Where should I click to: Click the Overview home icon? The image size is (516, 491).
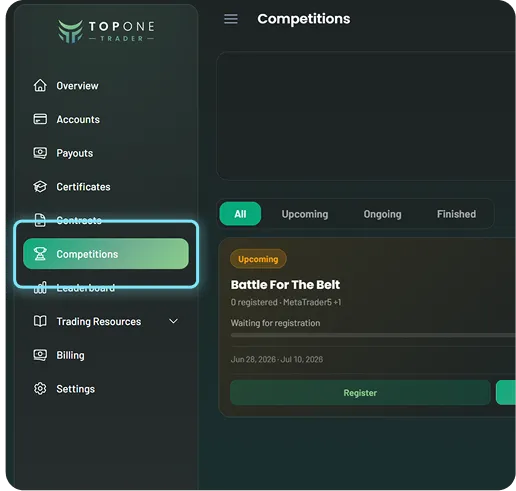pyautogui.click(x=40, y=85)
